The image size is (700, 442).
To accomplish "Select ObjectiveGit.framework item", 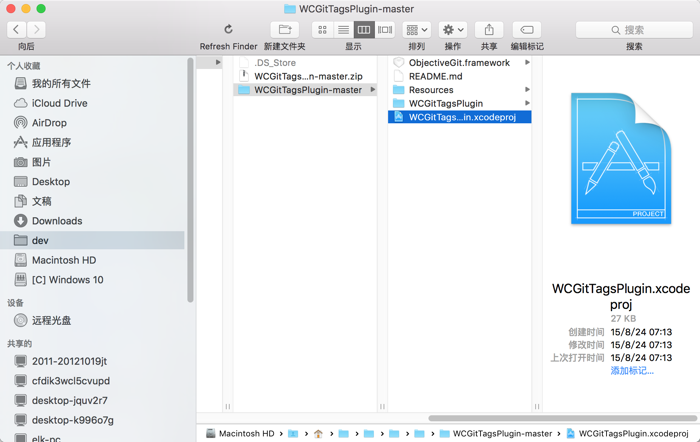I will pos(459,63).
